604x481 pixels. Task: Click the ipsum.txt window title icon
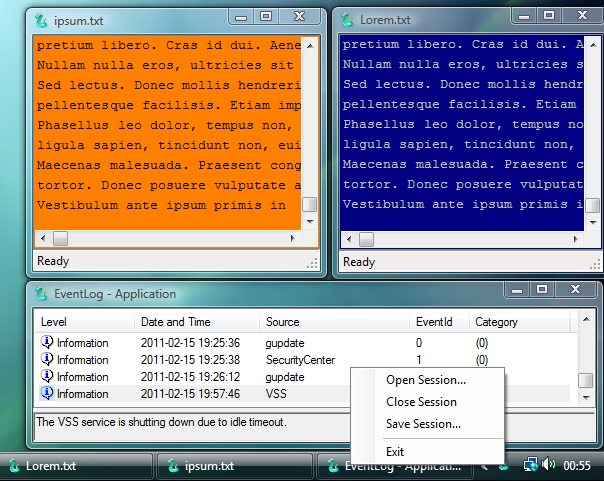coord(41,20)
